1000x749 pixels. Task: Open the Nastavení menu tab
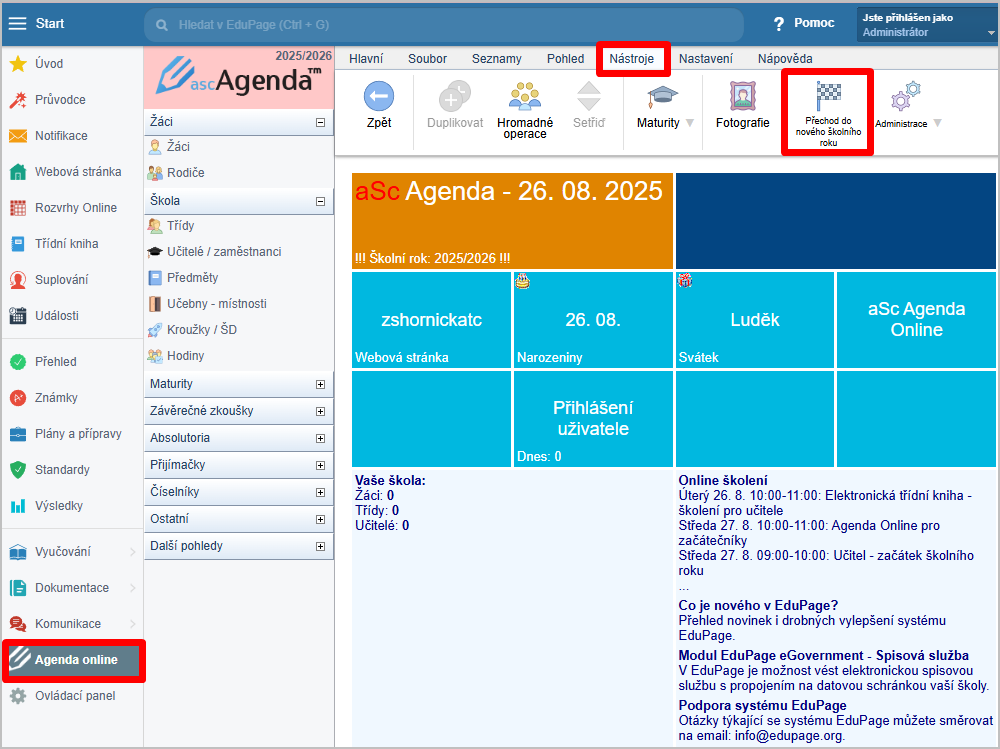pyautogui.click(x=705, y=59)
